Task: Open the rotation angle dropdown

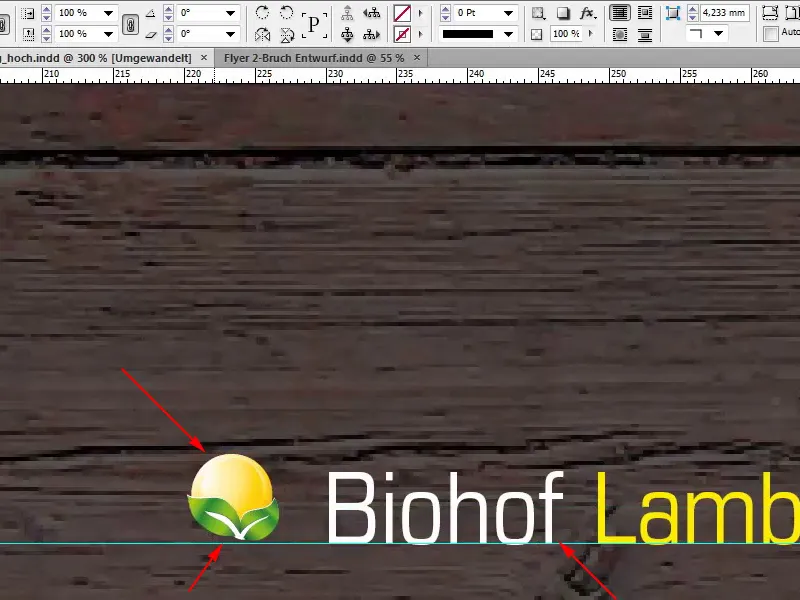Action: pos(231,13)
